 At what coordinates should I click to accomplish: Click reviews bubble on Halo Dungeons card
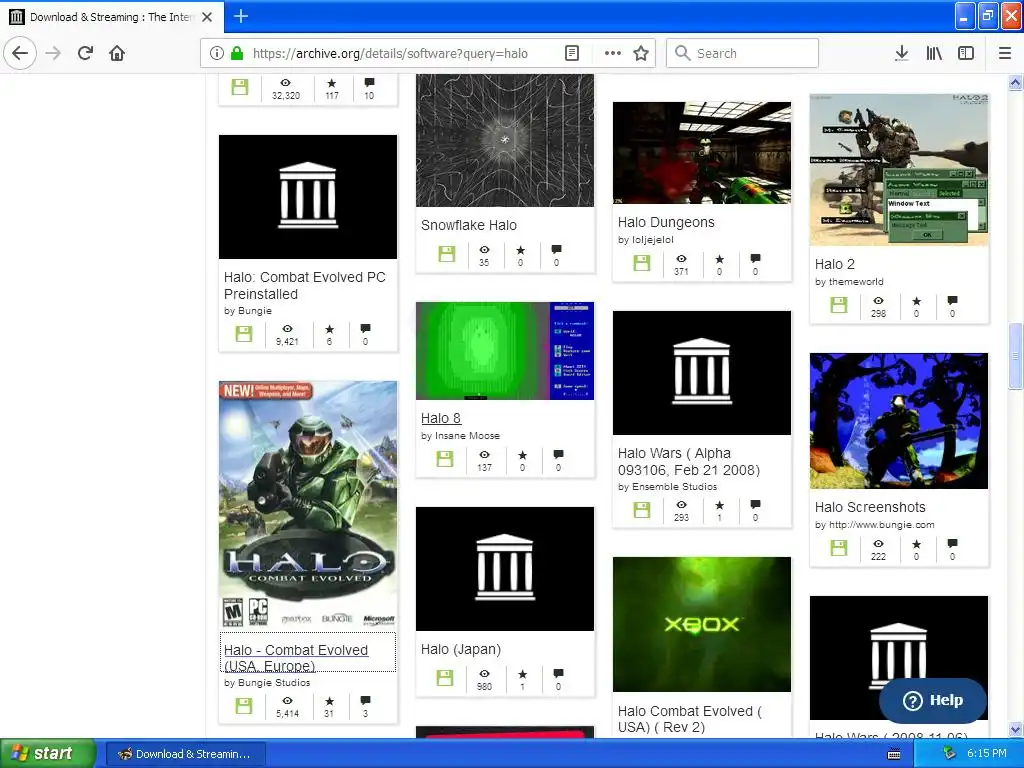click(755, 259)
